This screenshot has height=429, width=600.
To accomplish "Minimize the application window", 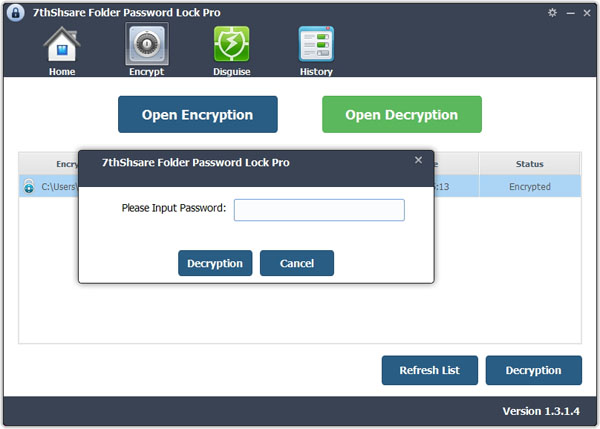I will click(571, 13).
